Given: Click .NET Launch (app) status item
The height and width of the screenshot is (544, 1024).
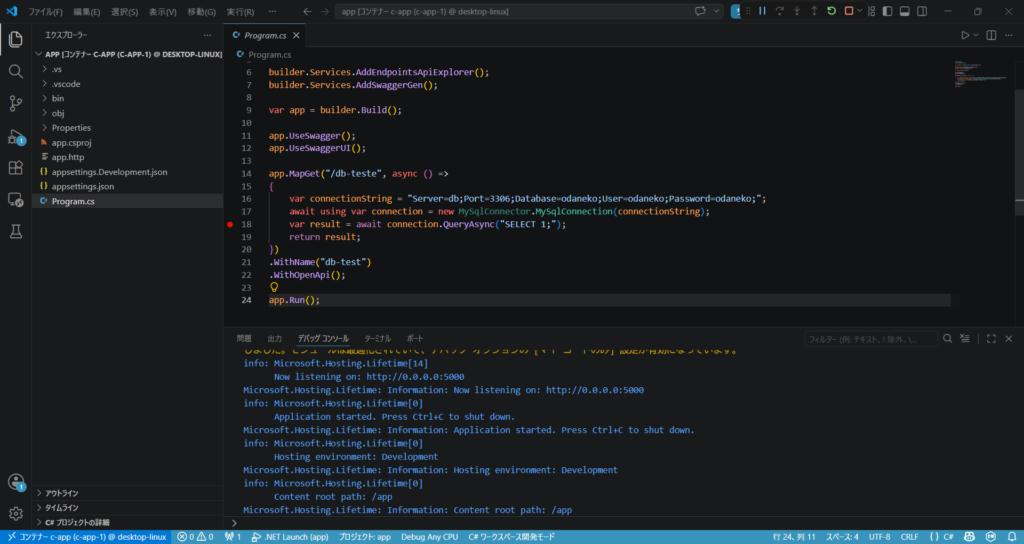Looking at the screenshot, I should click(291, 537).
